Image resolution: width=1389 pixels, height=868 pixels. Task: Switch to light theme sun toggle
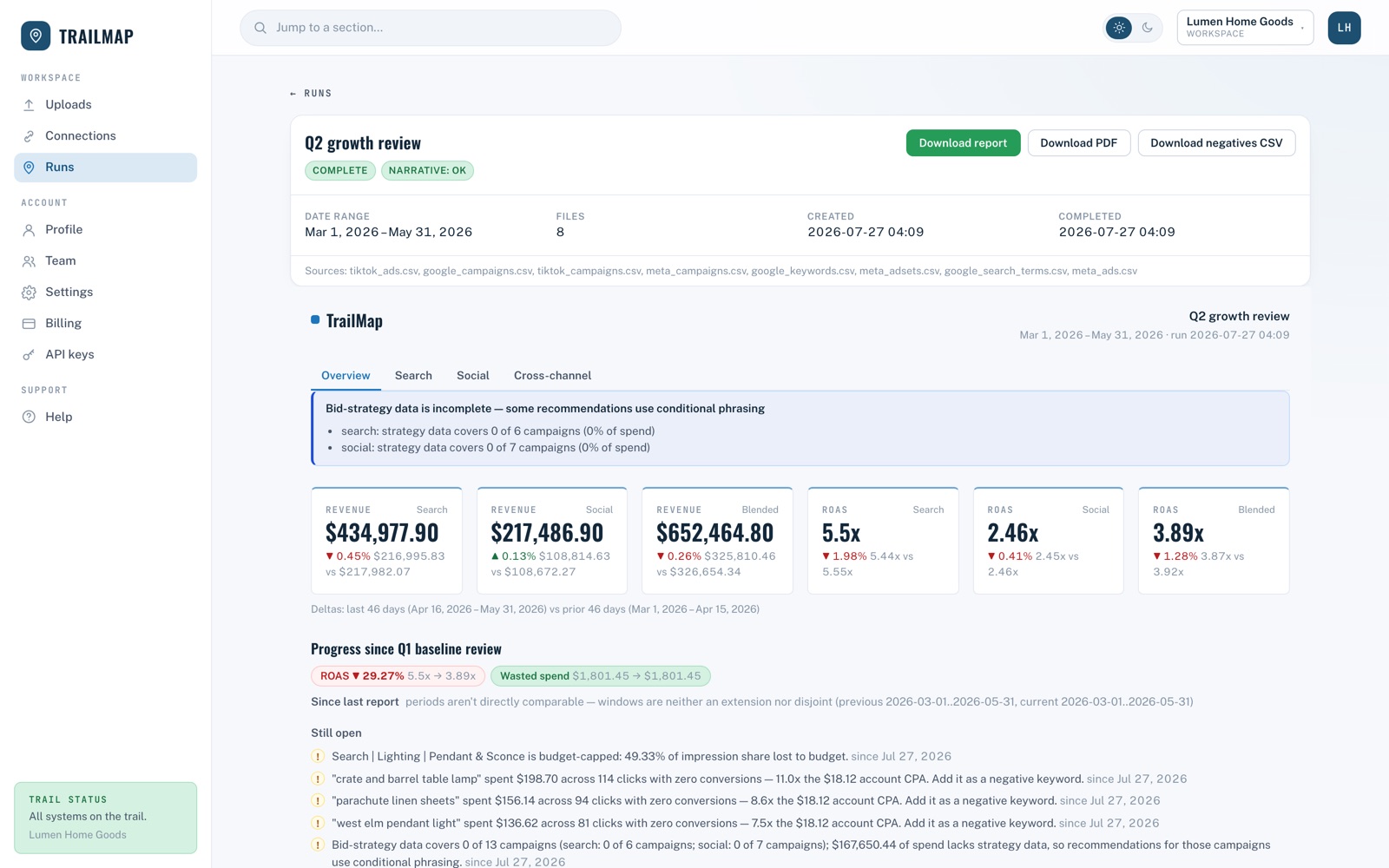click(1119, 28)
